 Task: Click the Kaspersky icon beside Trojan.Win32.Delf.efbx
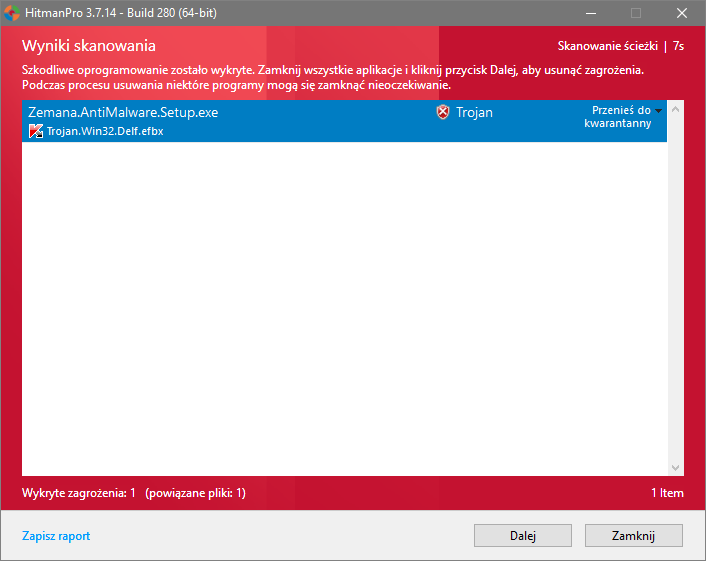click(36, 131)
